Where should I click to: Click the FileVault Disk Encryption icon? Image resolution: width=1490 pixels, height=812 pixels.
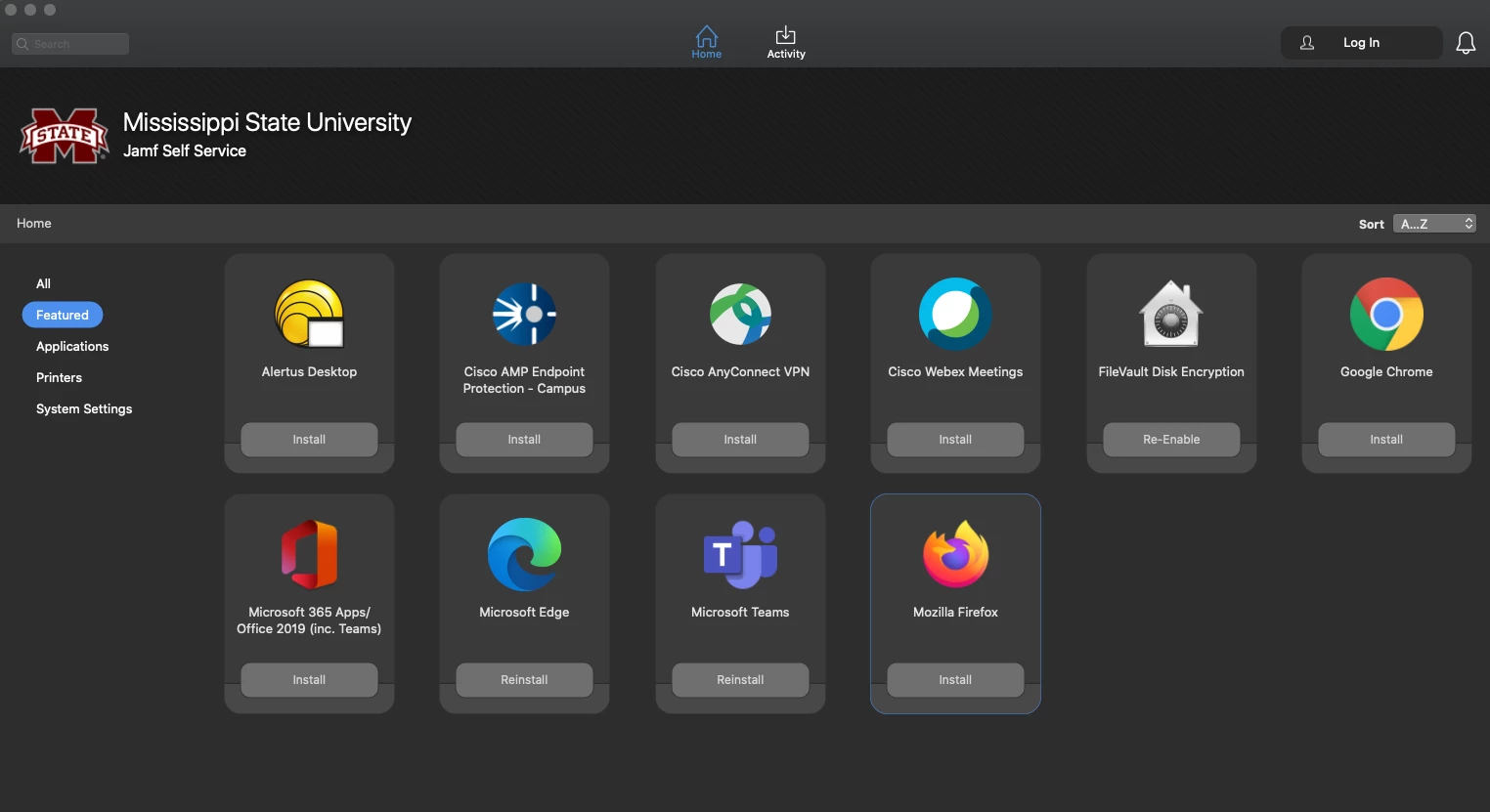[1171, 314]
